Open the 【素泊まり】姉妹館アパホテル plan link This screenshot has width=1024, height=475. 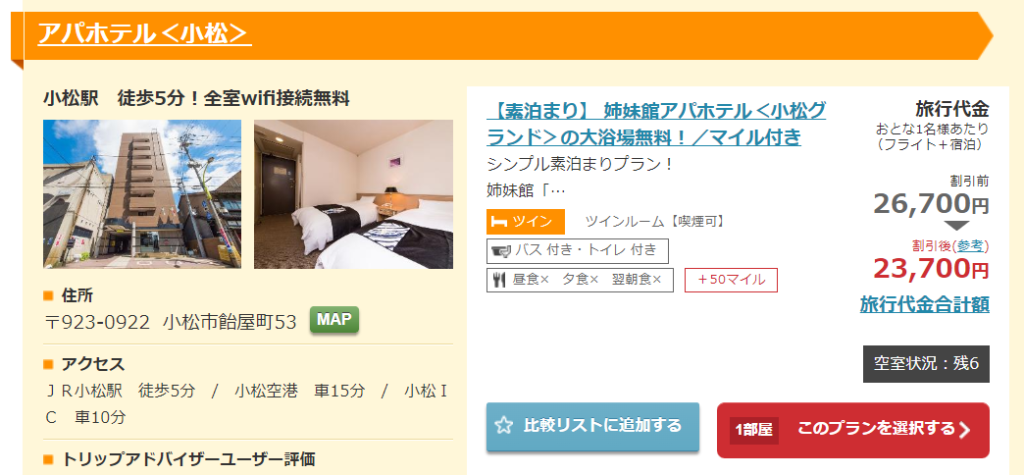point(656,123)
